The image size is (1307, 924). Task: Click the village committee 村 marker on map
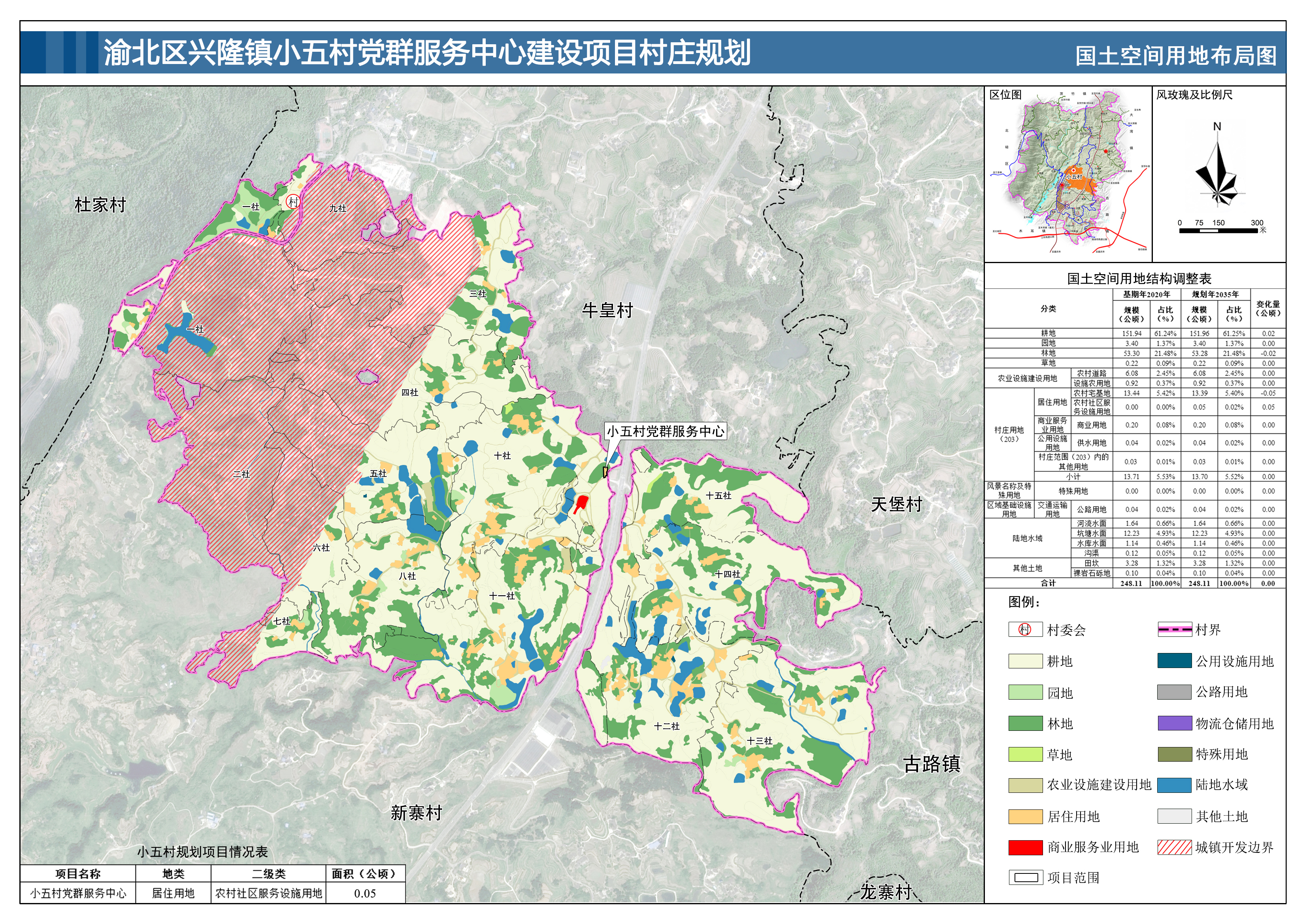[x=292, y=202]
